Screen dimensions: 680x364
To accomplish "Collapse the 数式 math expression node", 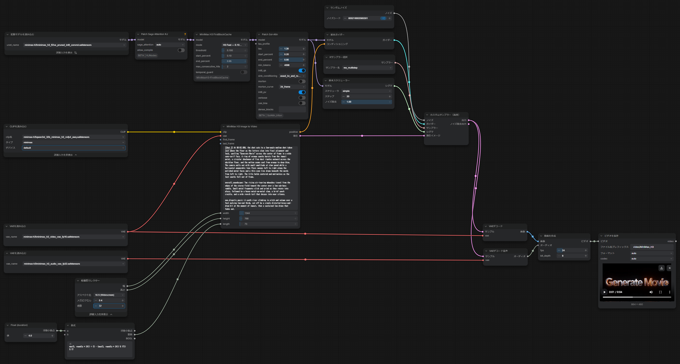I will tap(68, 325).
